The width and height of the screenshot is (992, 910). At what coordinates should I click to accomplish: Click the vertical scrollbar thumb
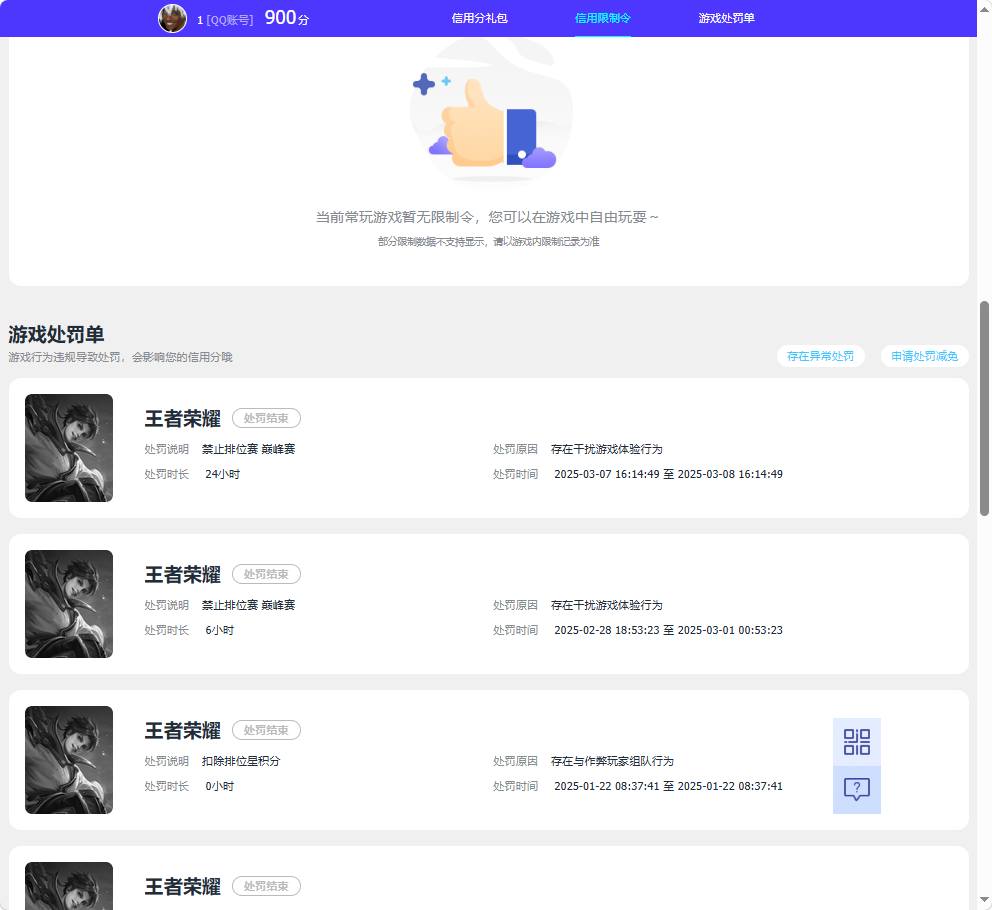(984, 409)
